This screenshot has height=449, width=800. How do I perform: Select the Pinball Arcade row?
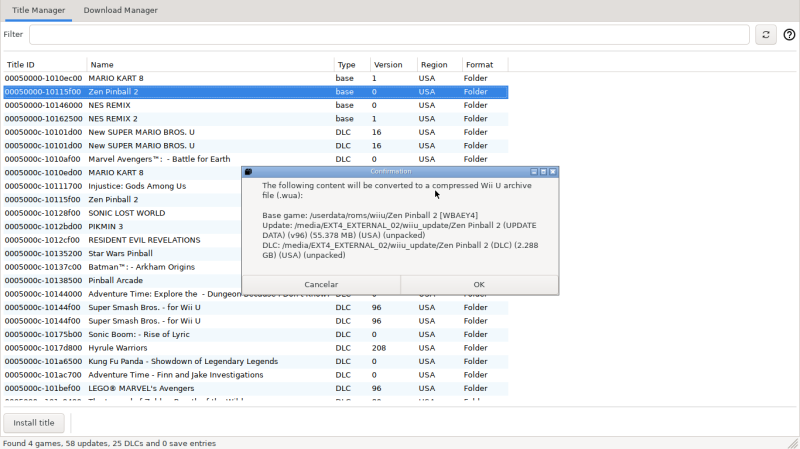122,281
